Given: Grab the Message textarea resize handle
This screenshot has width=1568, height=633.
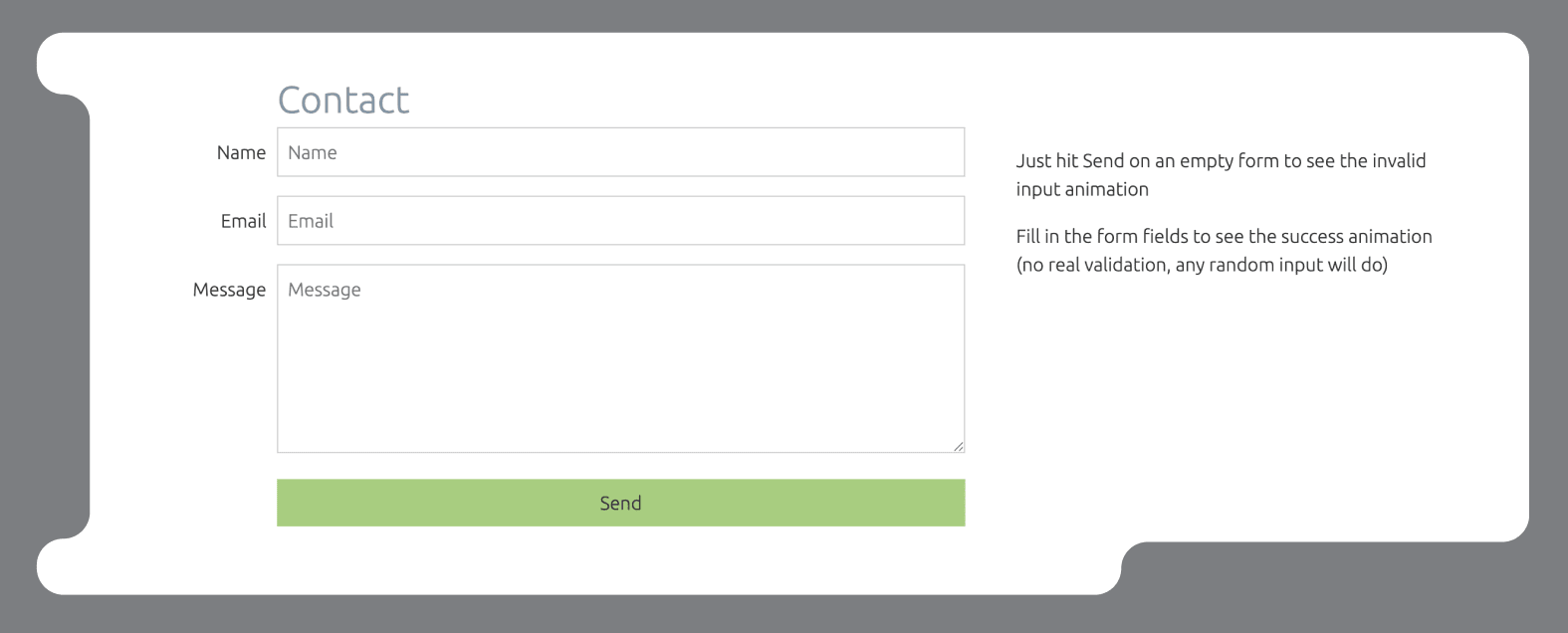Looking at the screenshot, I should click(x=958, y=446).
